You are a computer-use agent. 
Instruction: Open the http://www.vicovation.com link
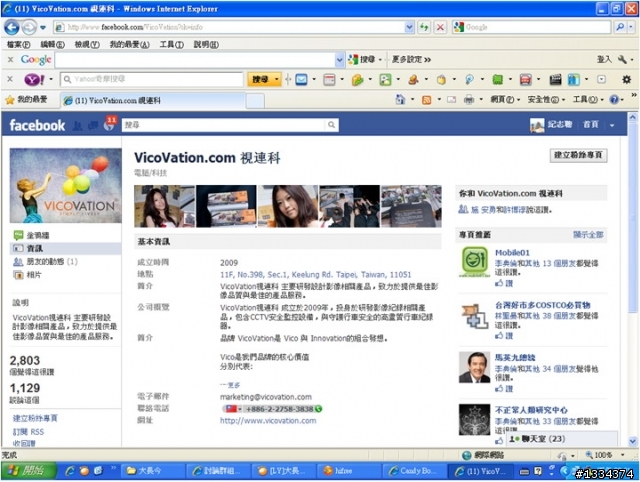[x=268, y=420]
